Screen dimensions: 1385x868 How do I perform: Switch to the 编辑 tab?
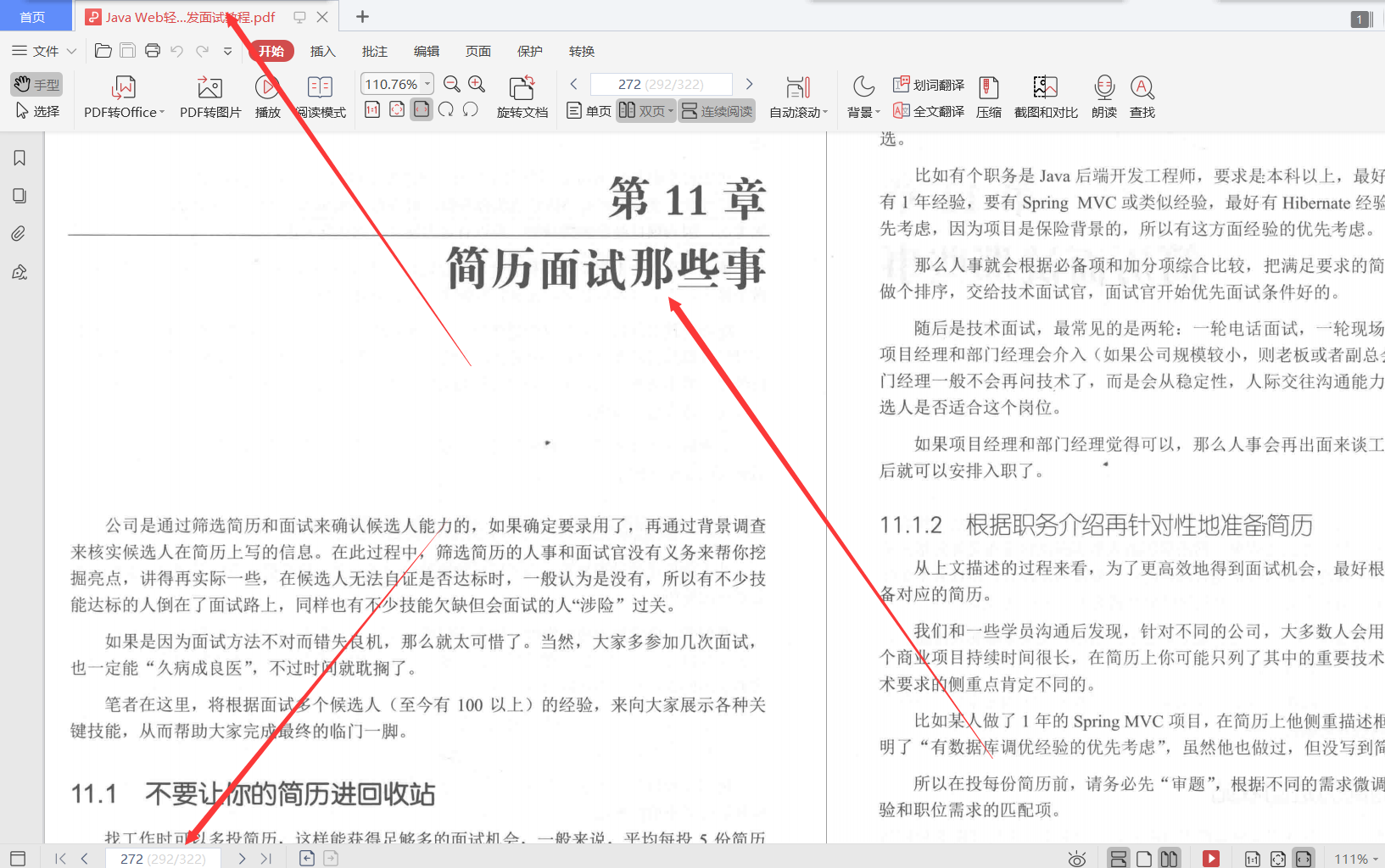click(x=426, y=52)
